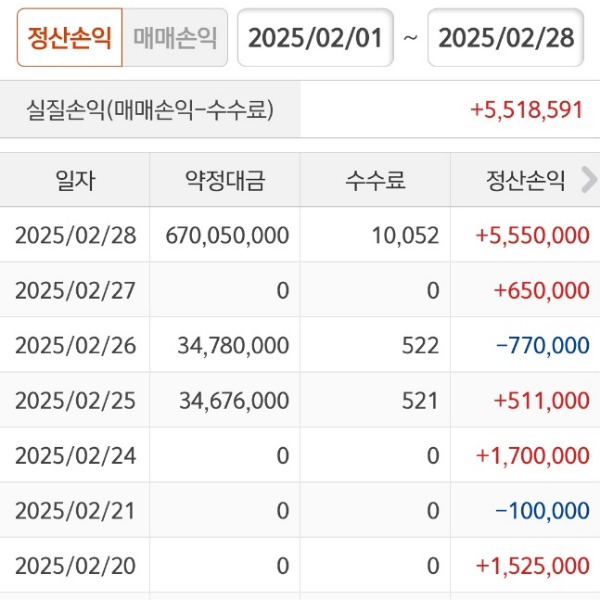
Task: Select the 2025/02/25 row date
Action: click(75, 401)
